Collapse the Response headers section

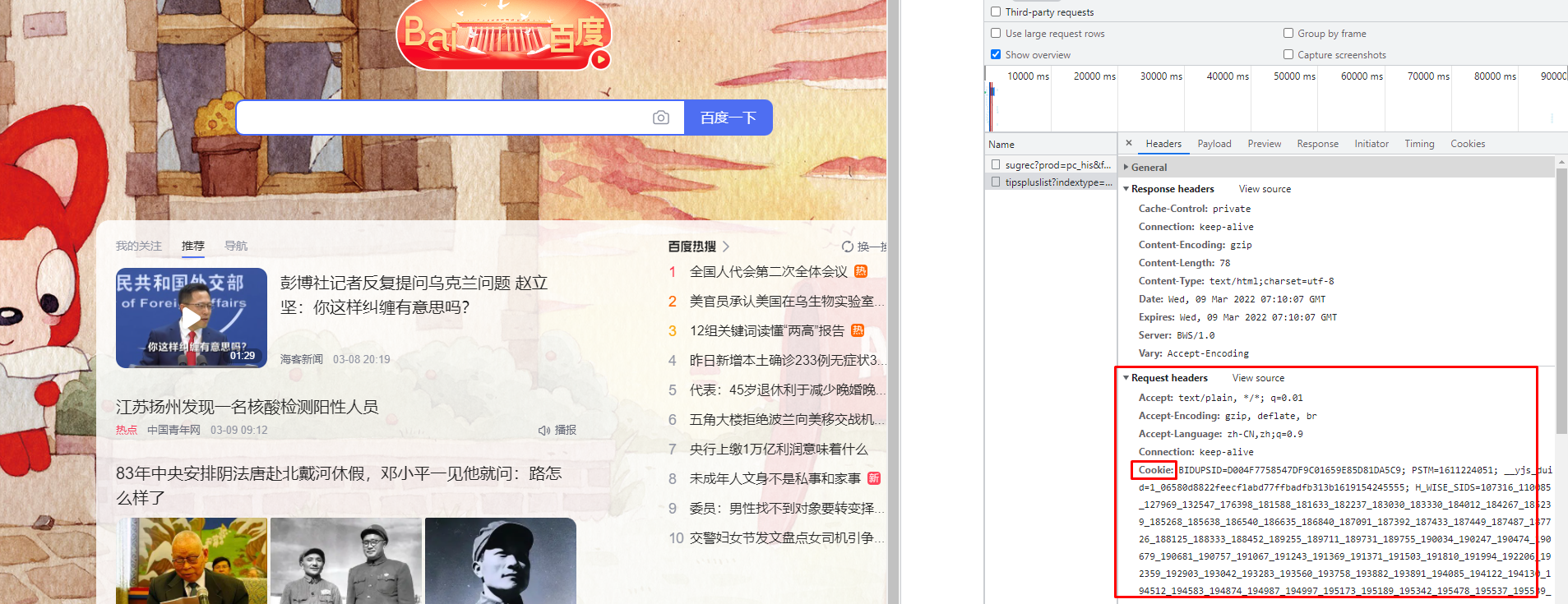[x=1126, y=189]
